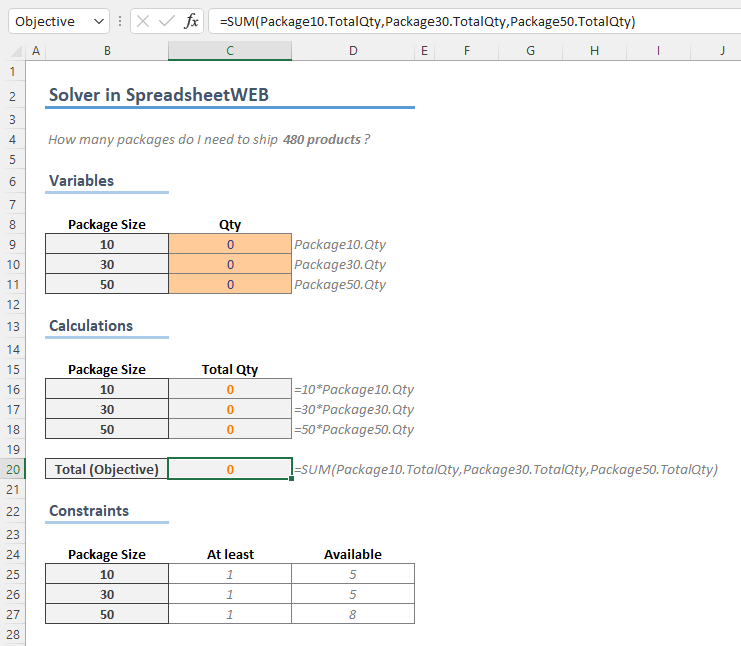Viewport: 741px width, 646px height.
Task: Select row 2 header
Action: click(13, 96)
